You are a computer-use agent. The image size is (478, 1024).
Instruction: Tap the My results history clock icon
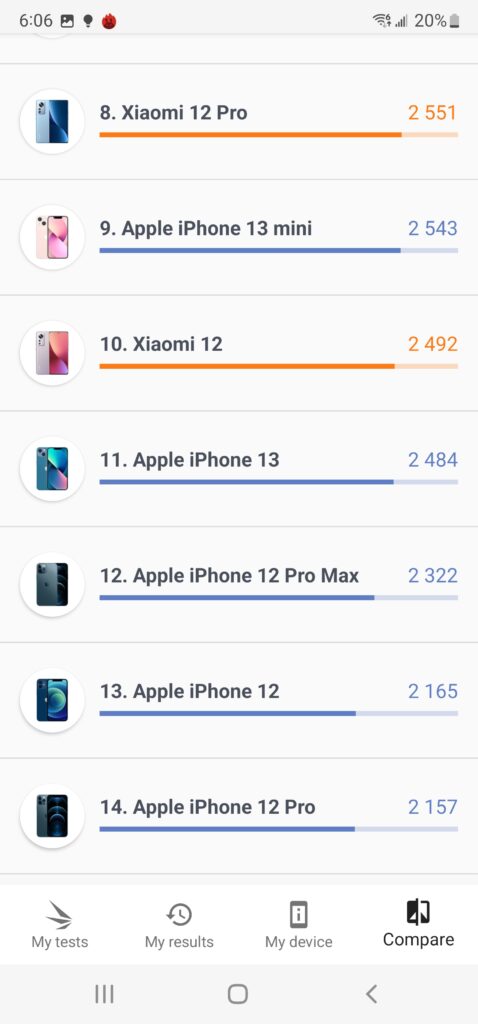tap(179, 914)
